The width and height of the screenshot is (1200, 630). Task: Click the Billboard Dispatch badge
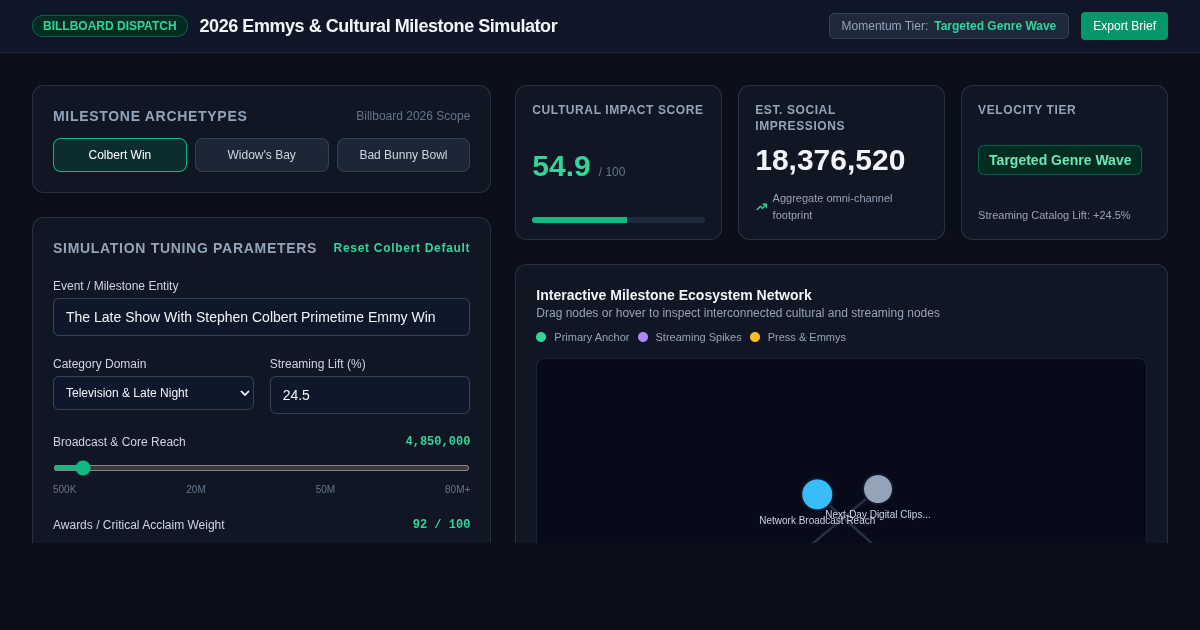110,26
